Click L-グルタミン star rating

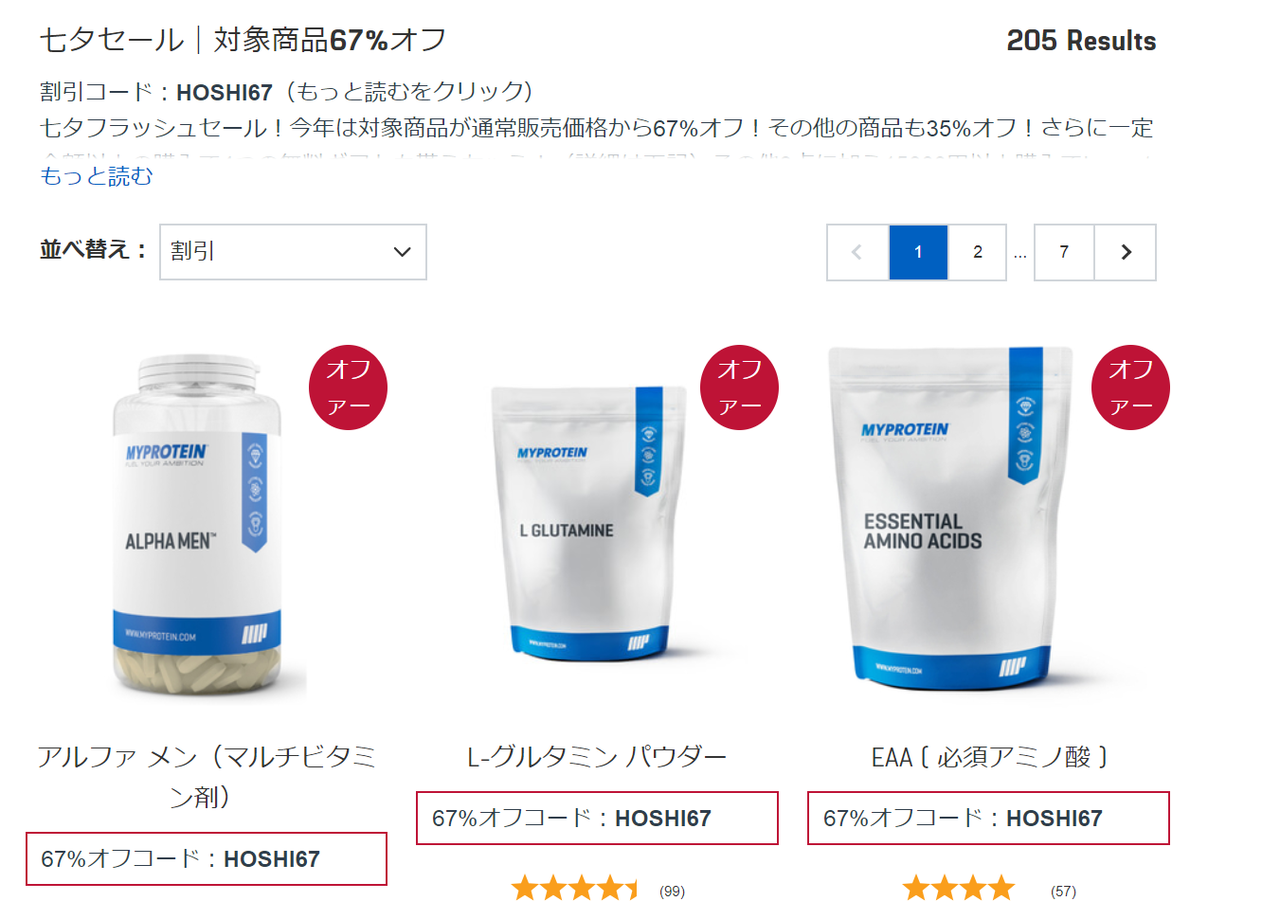point(575,888)
